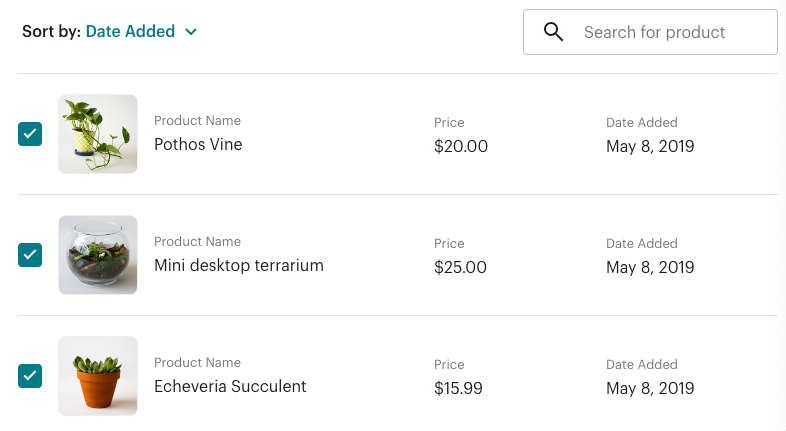786x431 pixels.
Task: Click the Echeveria Succulent product name
Action: 230,386
